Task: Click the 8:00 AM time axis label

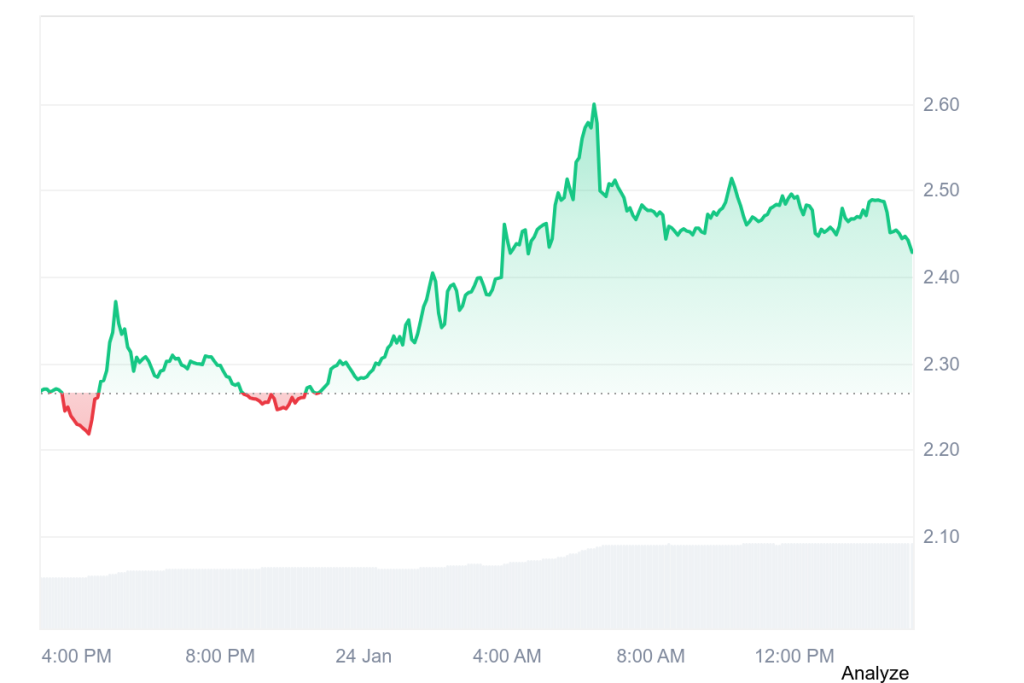Action: click(x=650, y=656)
